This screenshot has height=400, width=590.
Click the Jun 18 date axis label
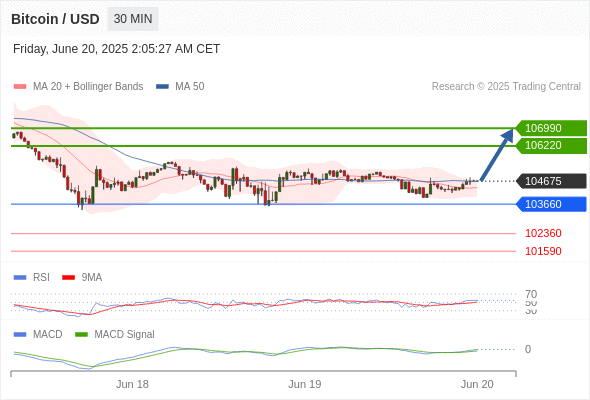(132, 384)
